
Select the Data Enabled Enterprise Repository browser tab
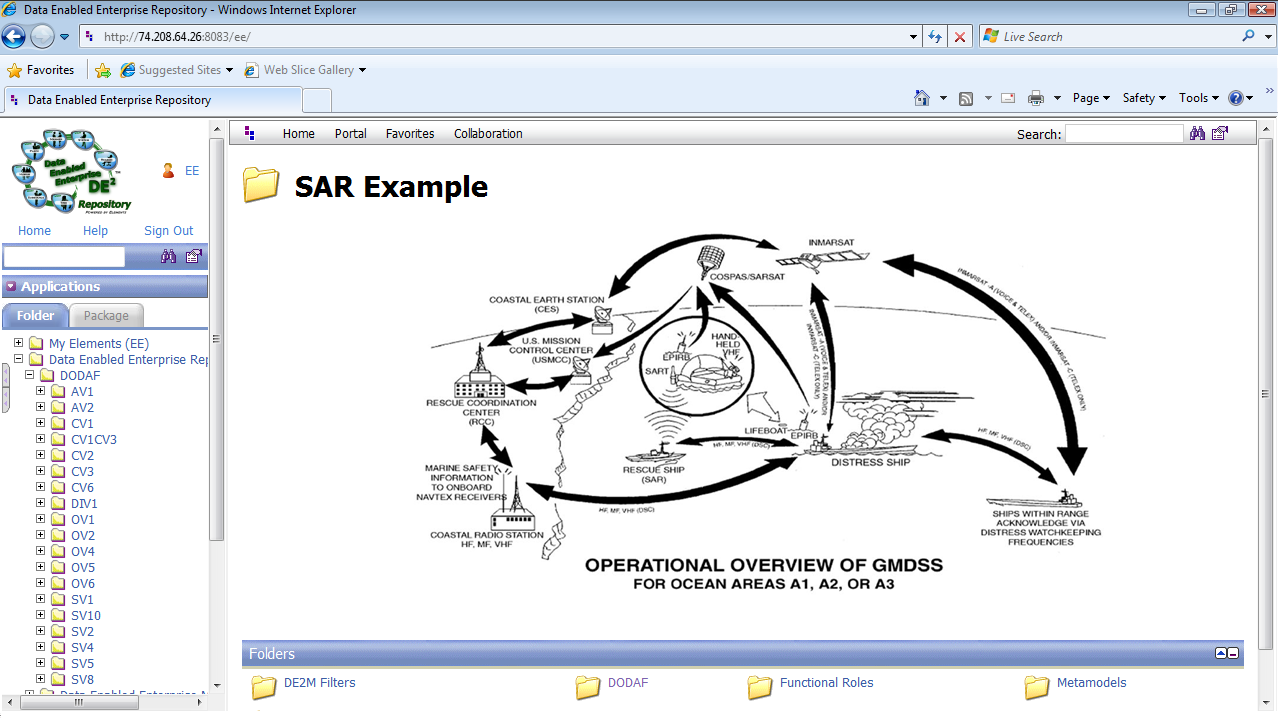pyautogui.click(x=153, y=100)
